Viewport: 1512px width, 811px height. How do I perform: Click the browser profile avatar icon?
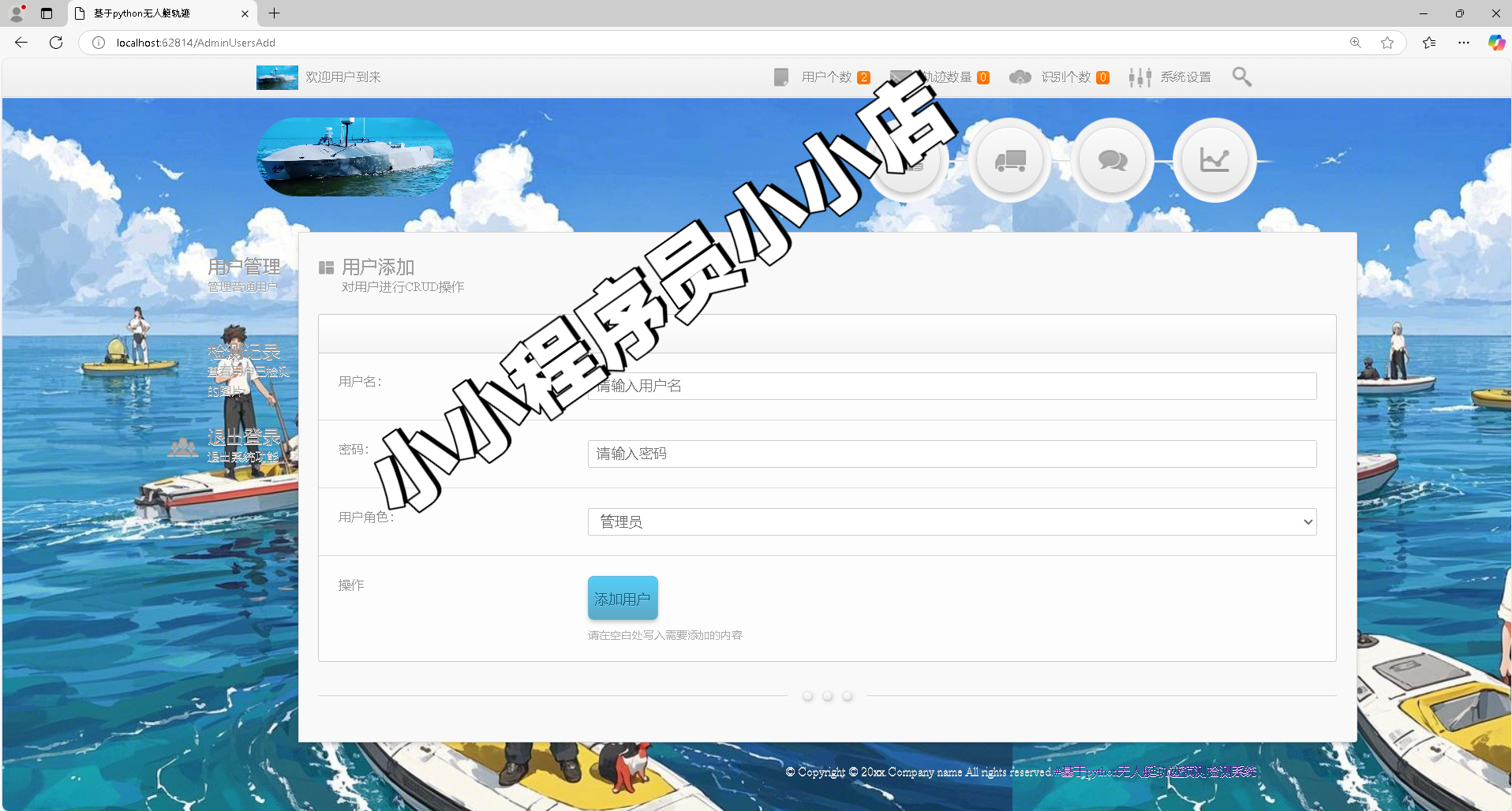coord(17,13)
